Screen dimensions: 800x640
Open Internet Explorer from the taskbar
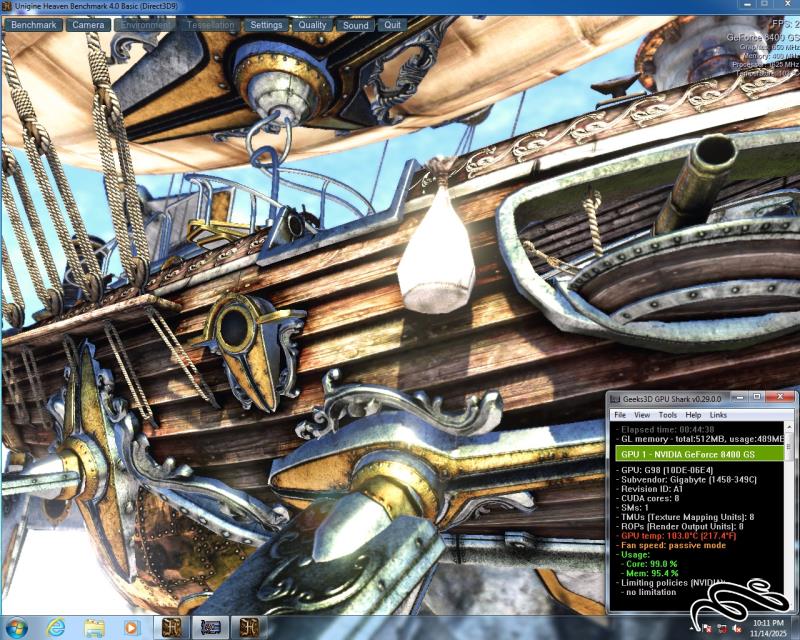(56, 627)
